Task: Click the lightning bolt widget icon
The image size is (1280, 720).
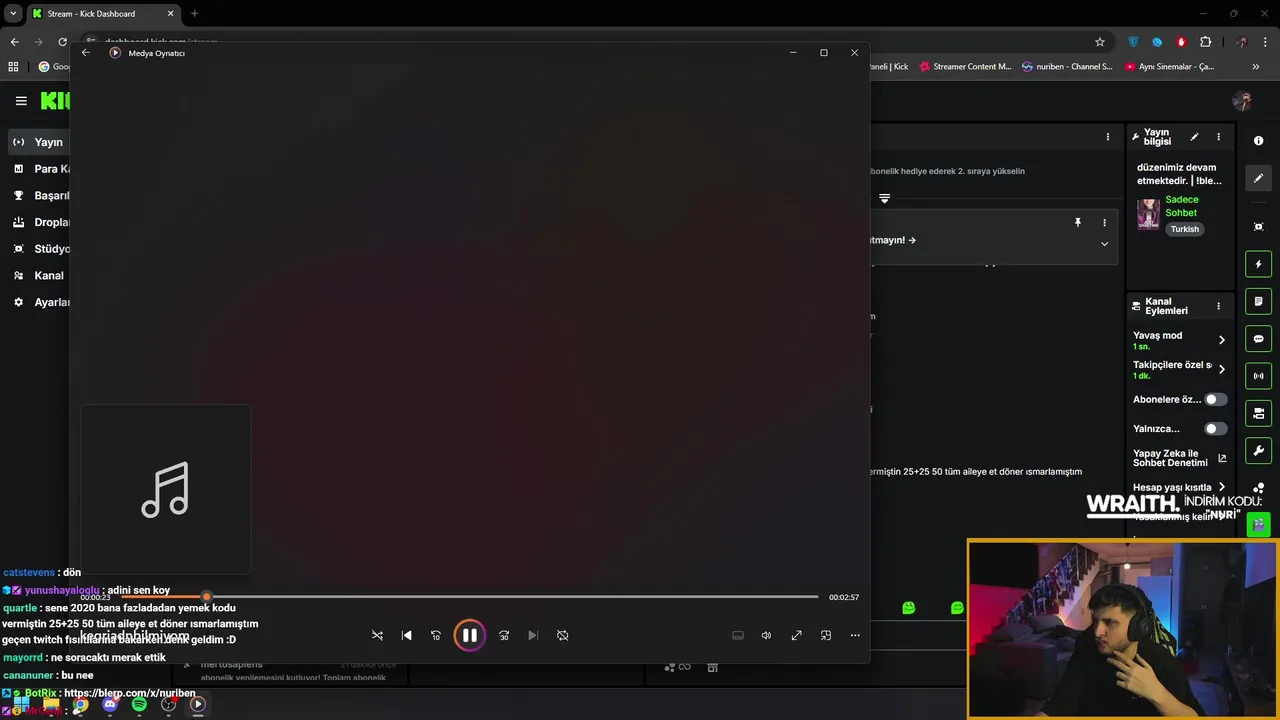Action: pyautogui.click(x=1258, y=264)
